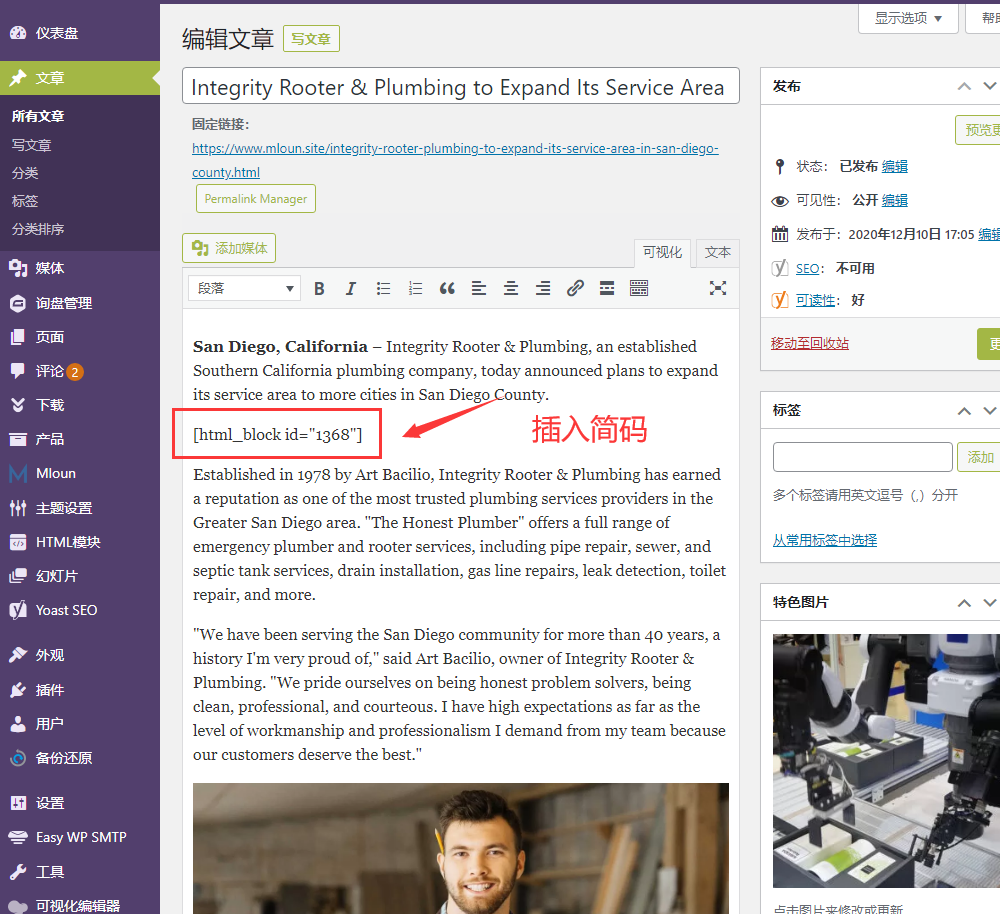Move 标签 panel down with arrow

click(x=990, y=411)
